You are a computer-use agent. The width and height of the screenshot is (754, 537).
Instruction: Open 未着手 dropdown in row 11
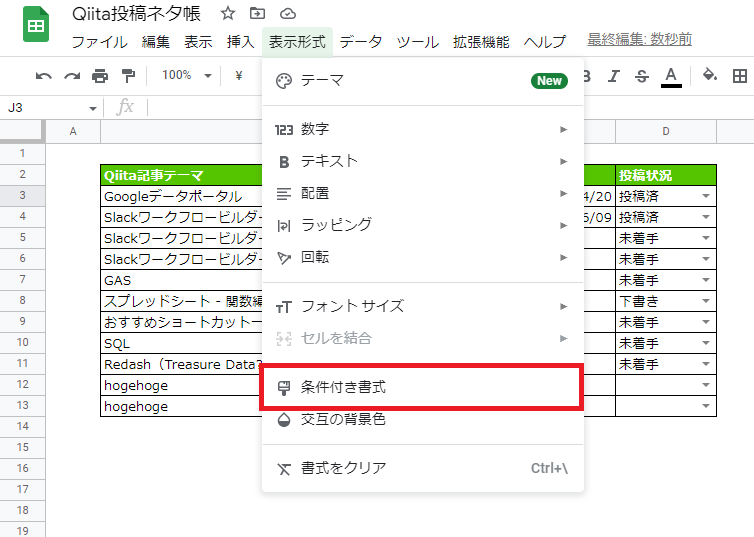tap(706, 364)
